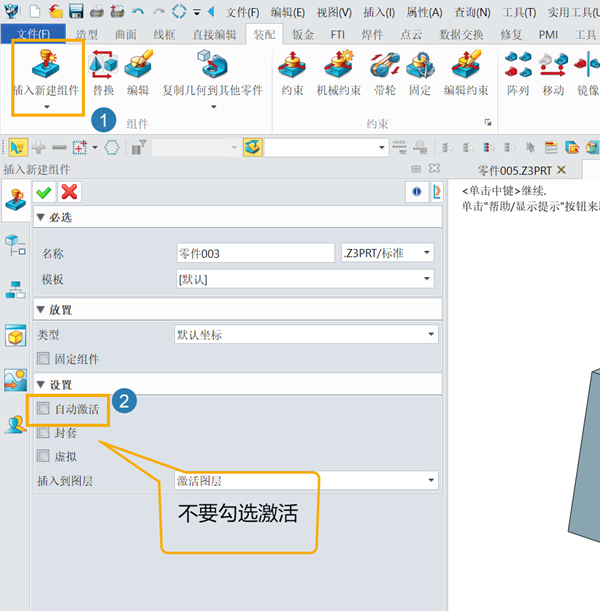This screenshot has height=611, width=600.
Task: Click the 名称 input field 零件003
Action: click(256, 253)
